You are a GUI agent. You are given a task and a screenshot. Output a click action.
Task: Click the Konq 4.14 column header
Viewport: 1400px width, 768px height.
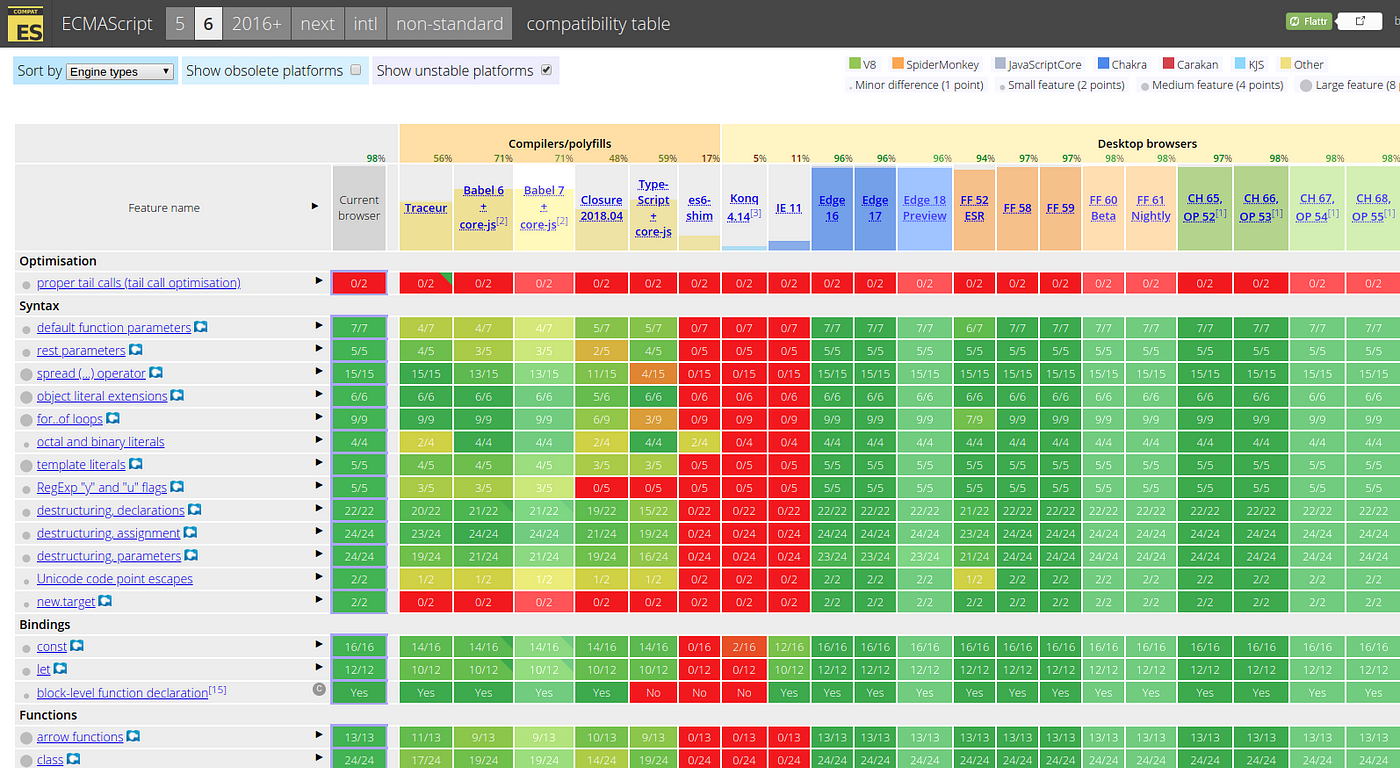coord(745,208)
